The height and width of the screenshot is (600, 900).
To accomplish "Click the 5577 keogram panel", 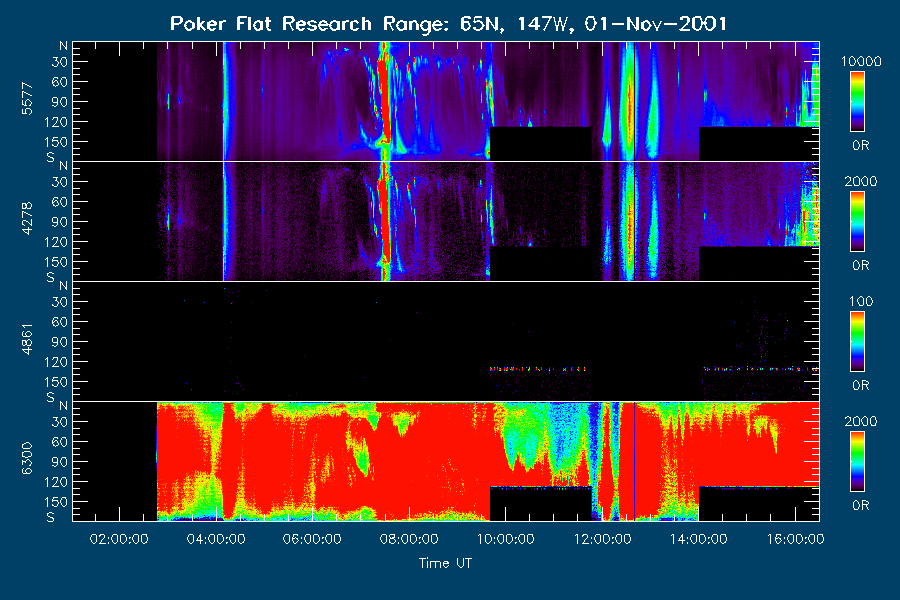I will [446, 101].
